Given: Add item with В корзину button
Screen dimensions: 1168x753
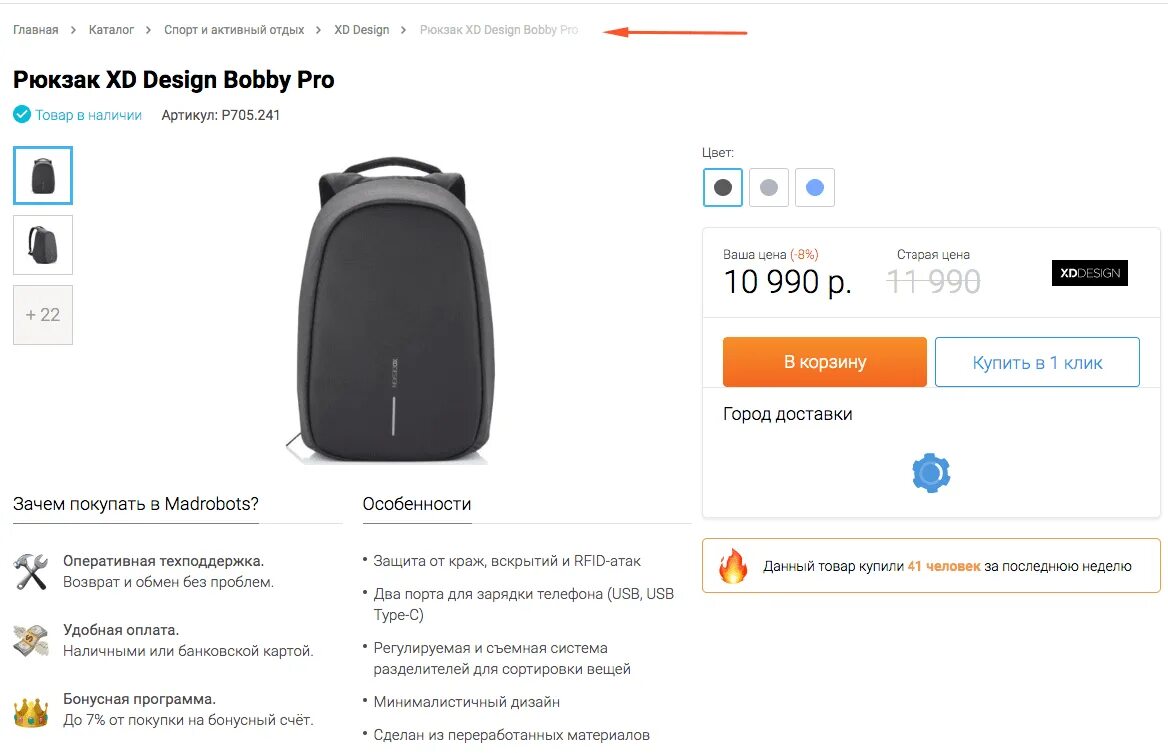Looking at the screenshot, I should [x=825, y=362].
